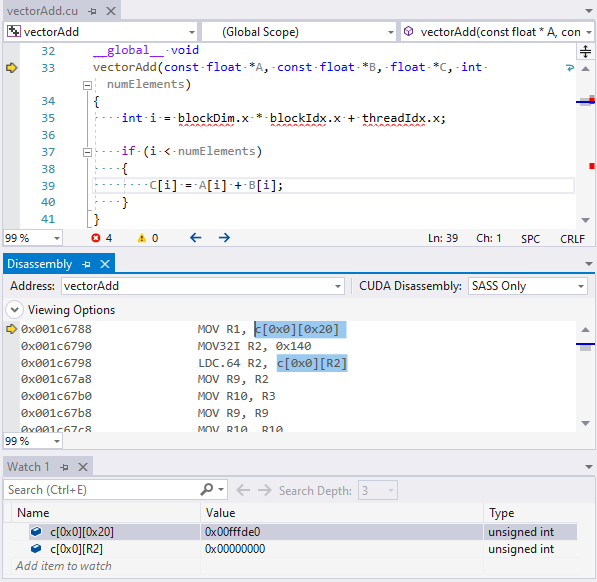
Task: Click the disassembly scroll down arrow
Action: (x=586, y=423)
